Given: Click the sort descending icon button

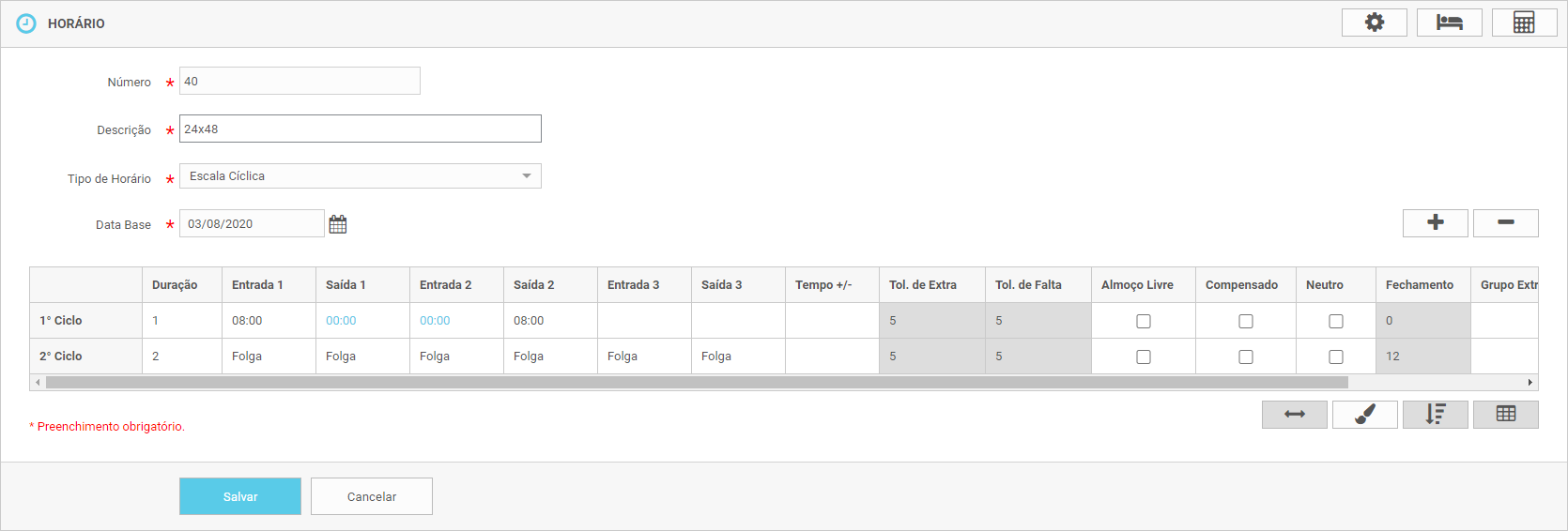Looking at the screenshot, I should [1435, 415].
